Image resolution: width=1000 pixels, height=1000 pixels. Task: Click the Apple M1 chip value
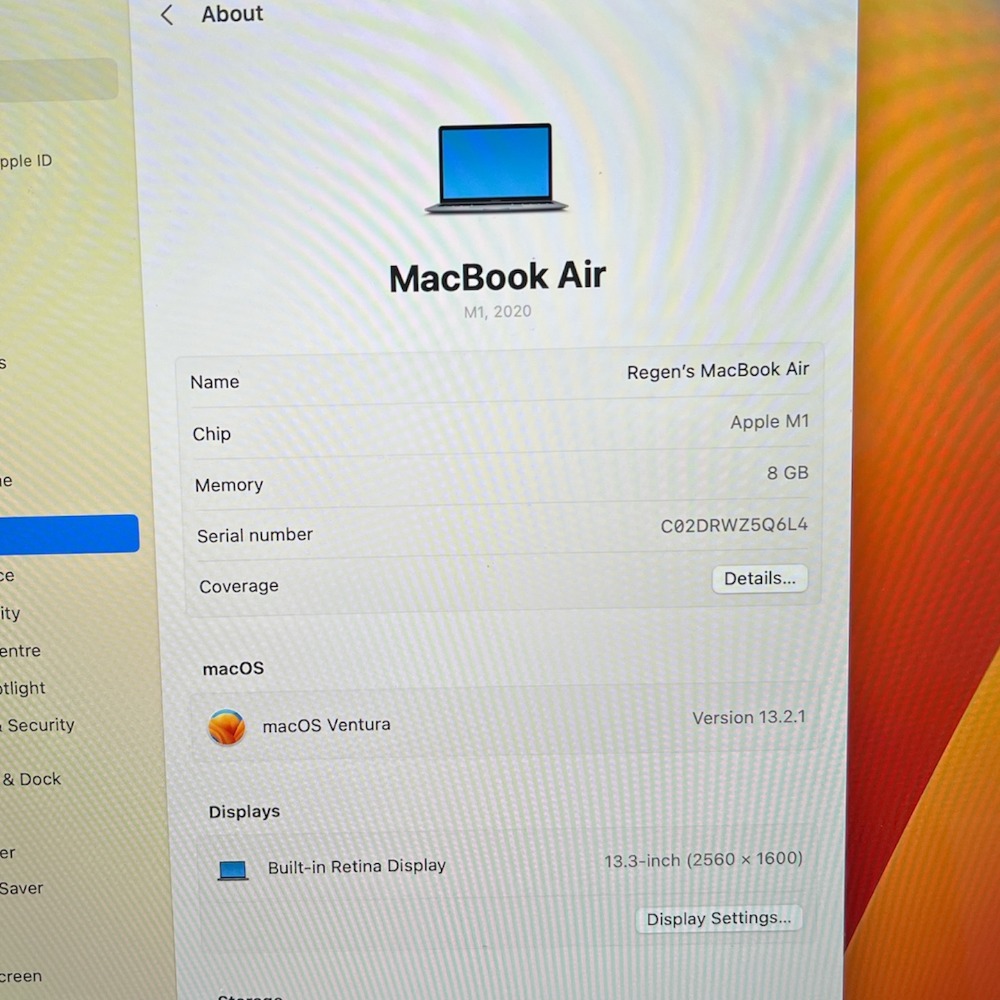click(x=769, y=422)
